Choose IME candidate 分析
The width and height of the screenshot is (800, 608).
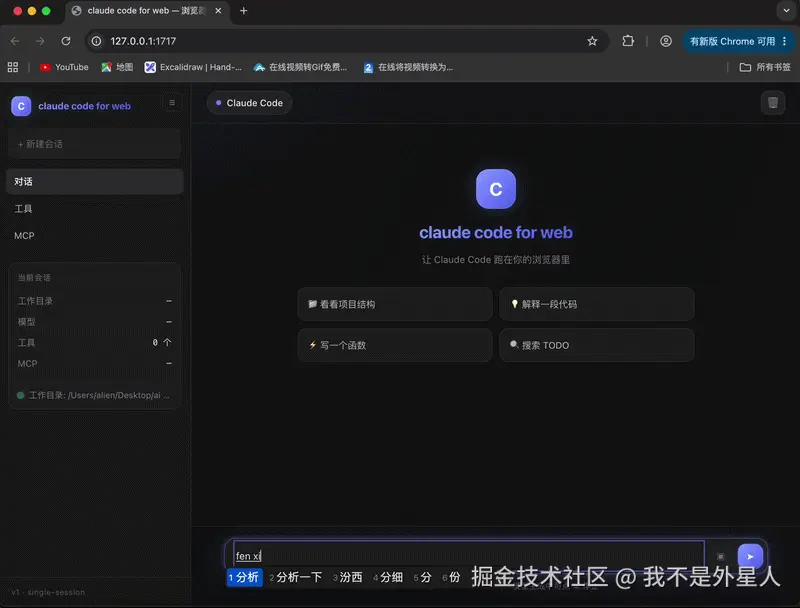tap(244, 577)
